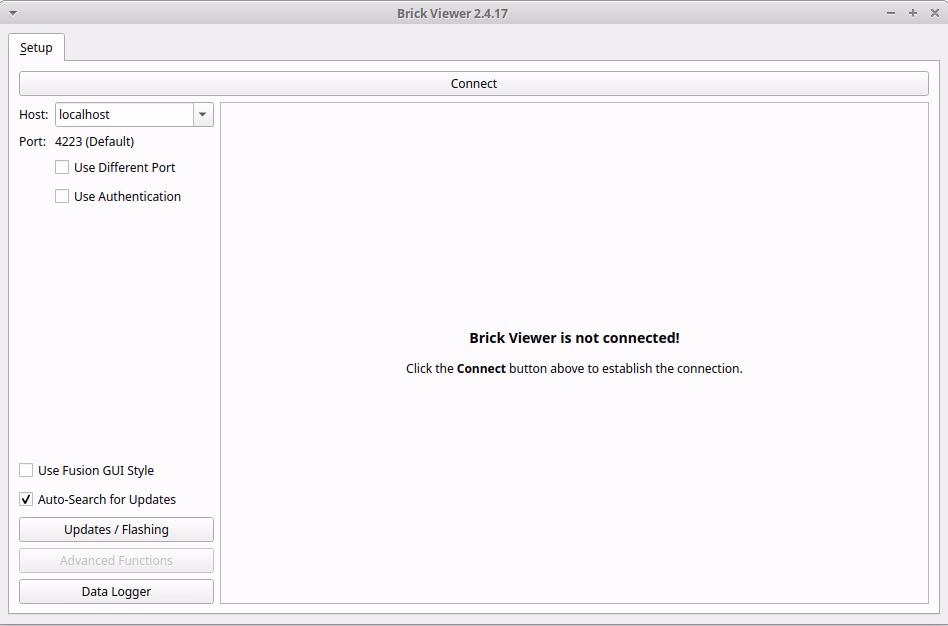Close the Brick Viewer window

point(933,13)
